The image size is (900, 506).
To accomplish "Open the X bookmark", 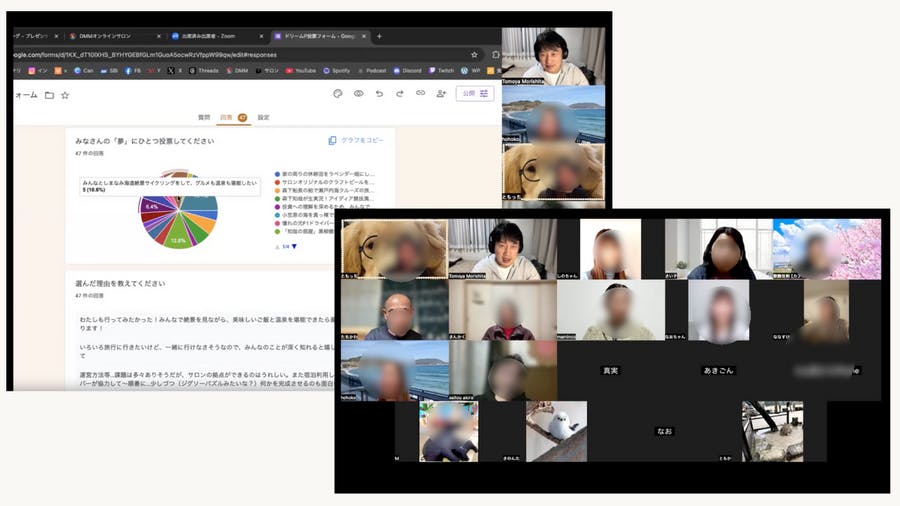I will [x=174, y=71].
